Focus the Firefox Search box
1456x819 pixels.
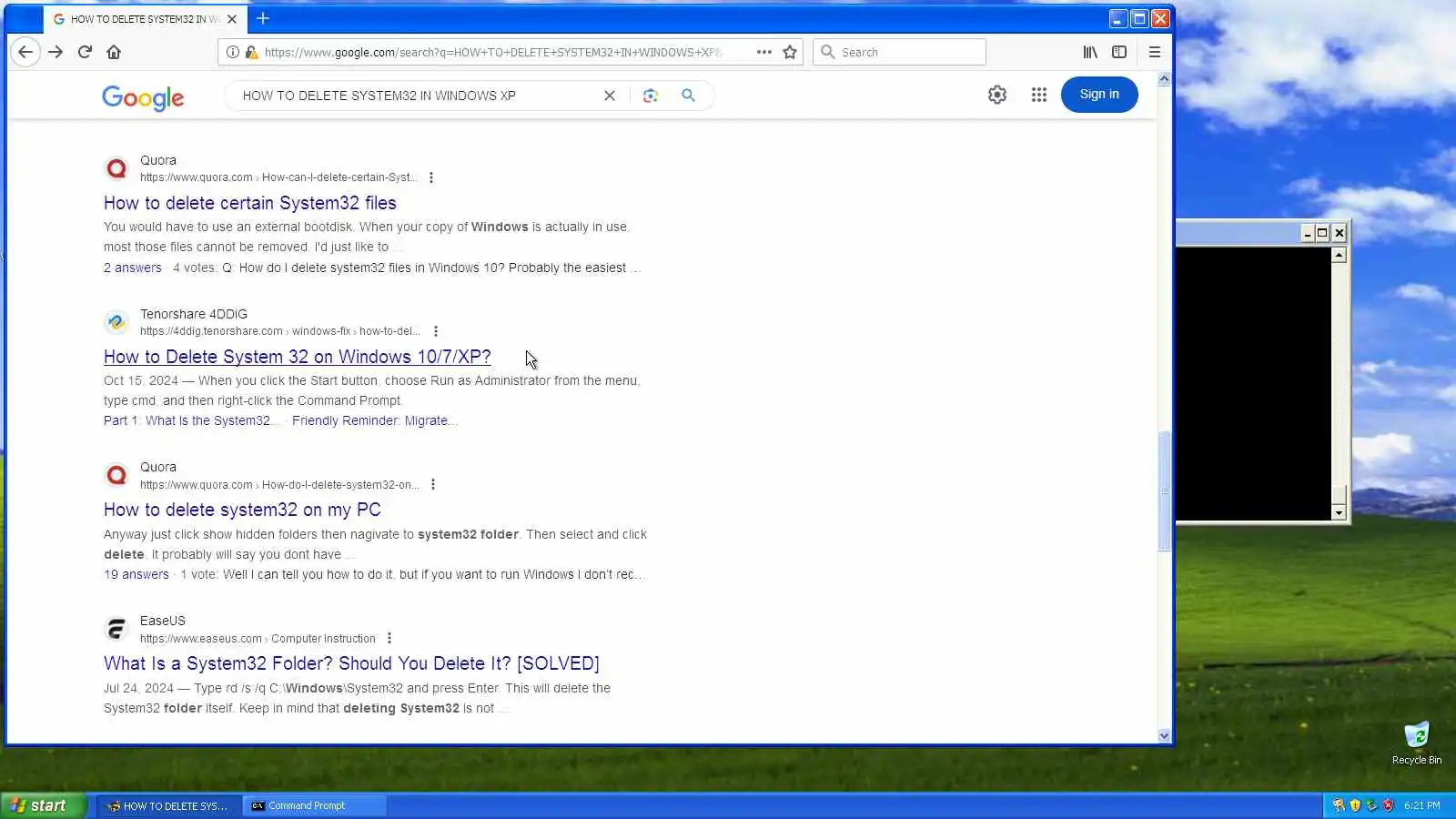pyautogui.click(x=899, y=52)
